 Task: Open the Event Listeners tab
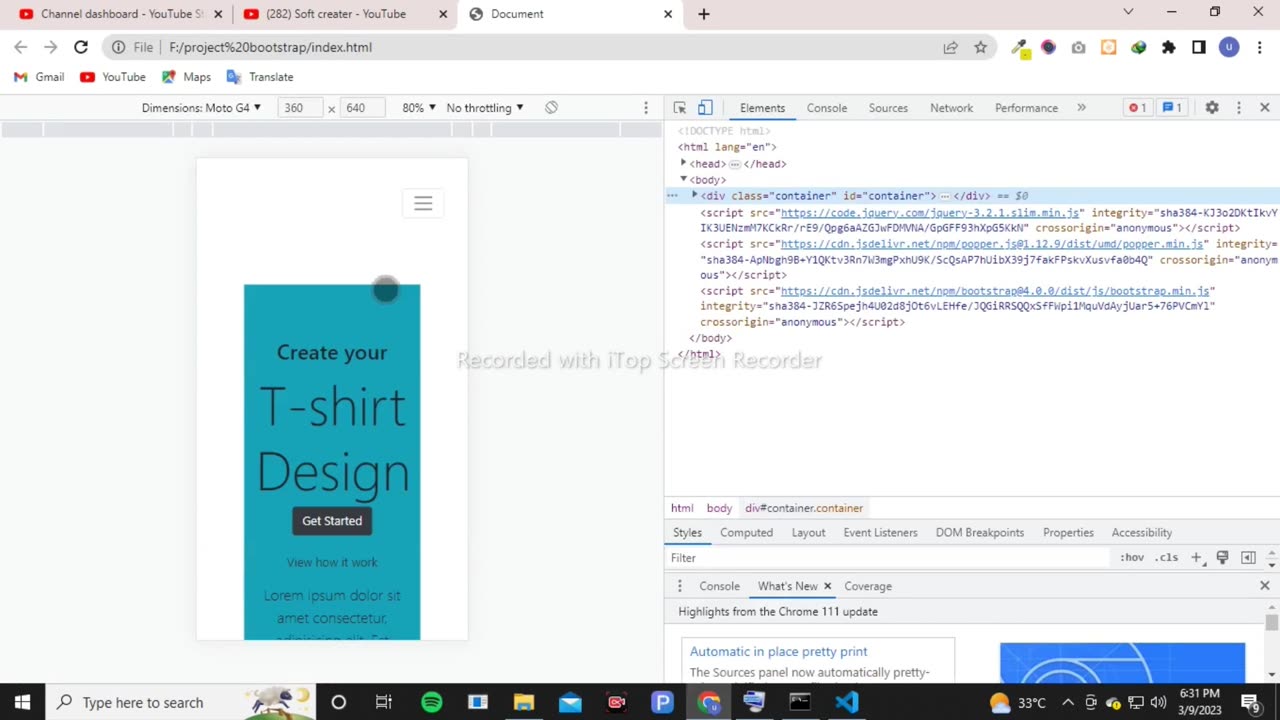(x=880, y=533)
